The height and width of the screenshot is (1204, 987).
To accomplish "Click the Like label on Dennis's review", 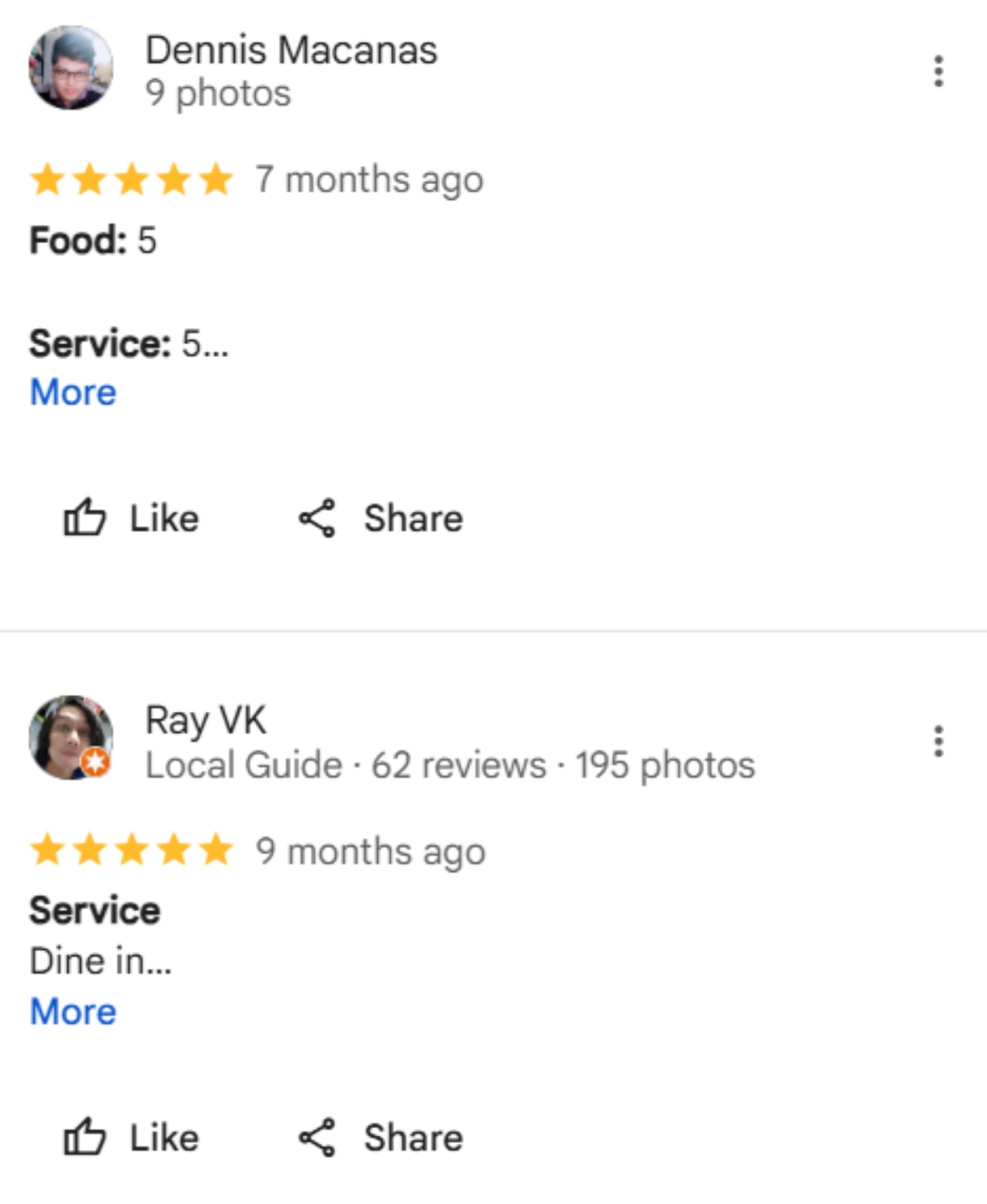I will pos(164,518).
